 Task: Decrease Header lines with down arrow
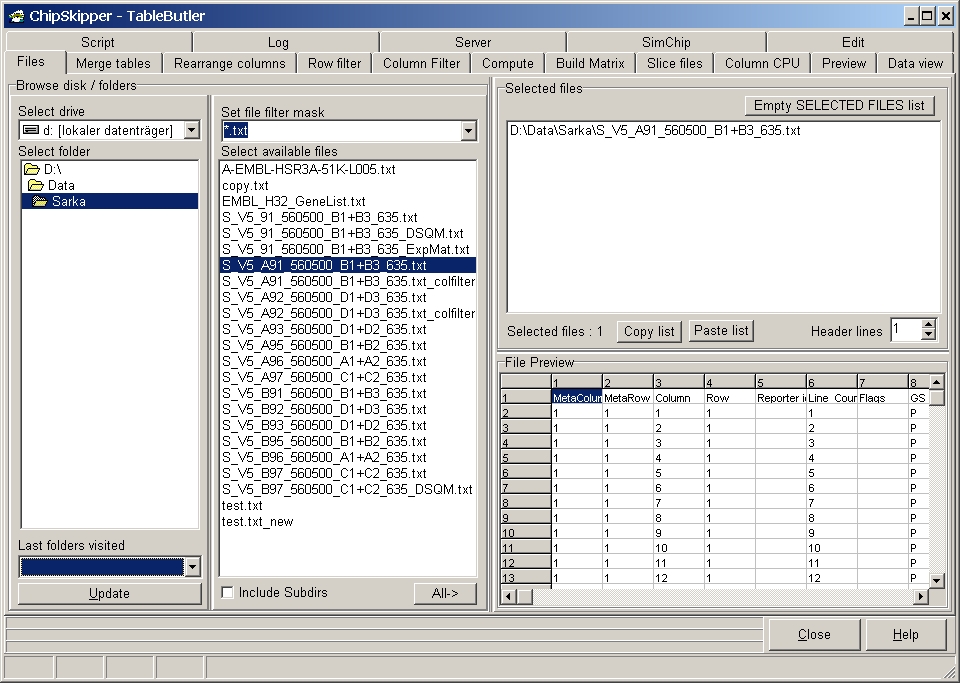[x=928, y=335]
